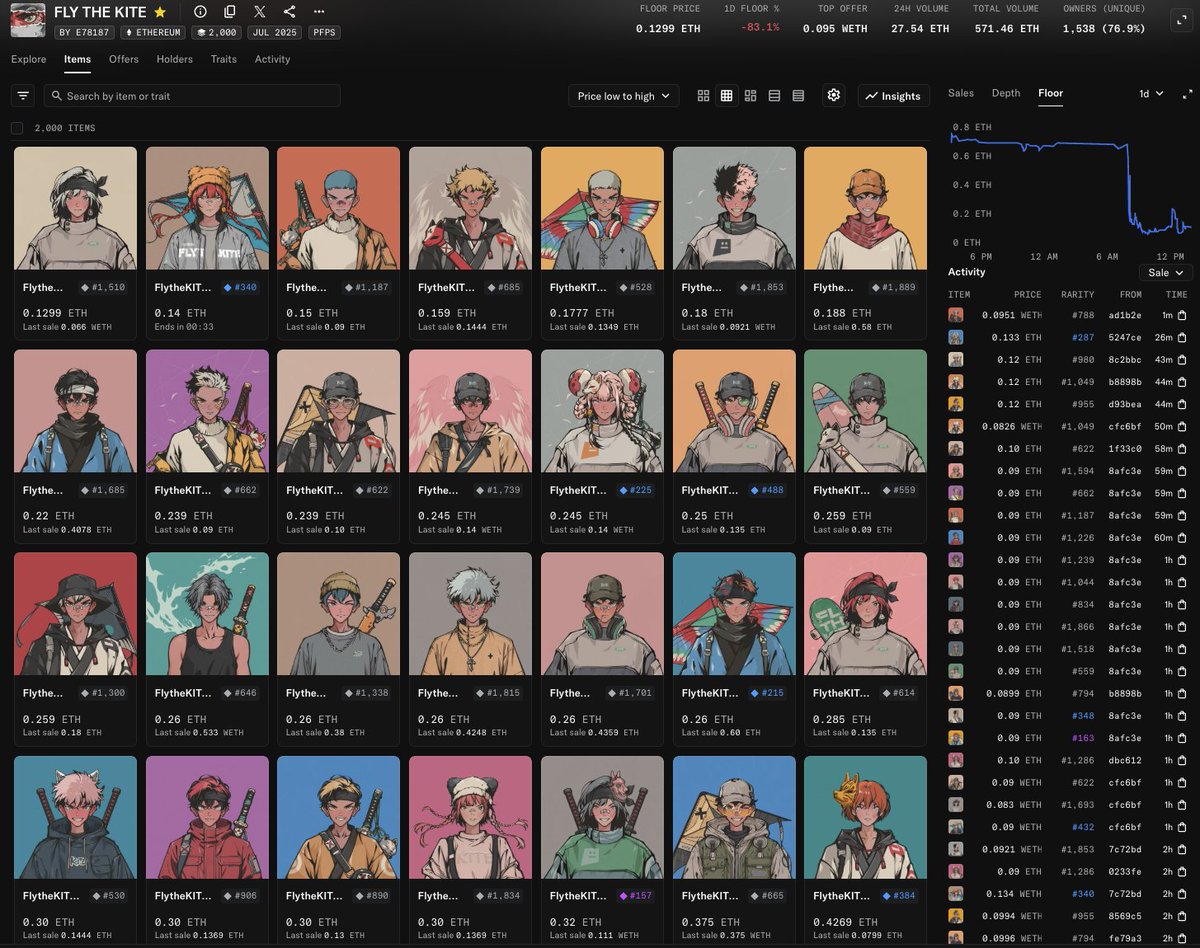Expand the Sale activity filter dropdown
This screenshot has height=948, width=1200.
(x=1166, y=273)
